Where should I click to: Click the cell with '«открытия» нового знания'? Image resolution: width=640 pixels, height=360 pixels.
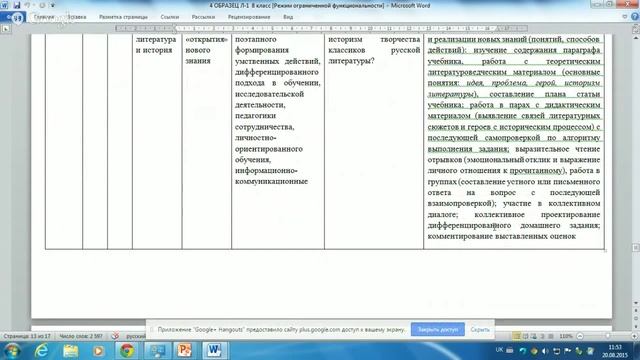(206, 50)
